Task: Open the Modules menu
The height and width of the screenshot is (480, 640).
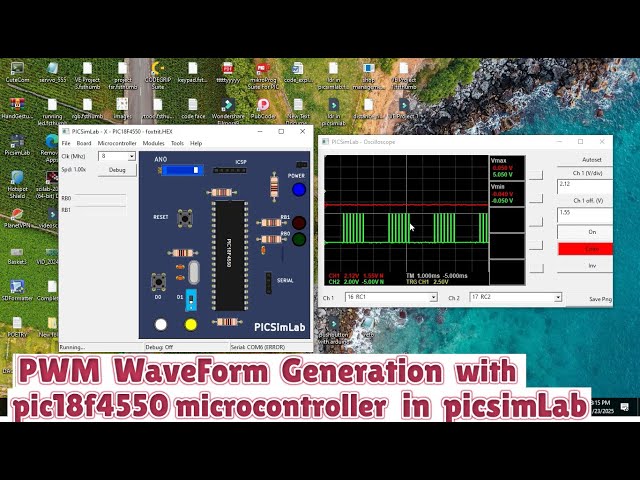Action: 153,143
